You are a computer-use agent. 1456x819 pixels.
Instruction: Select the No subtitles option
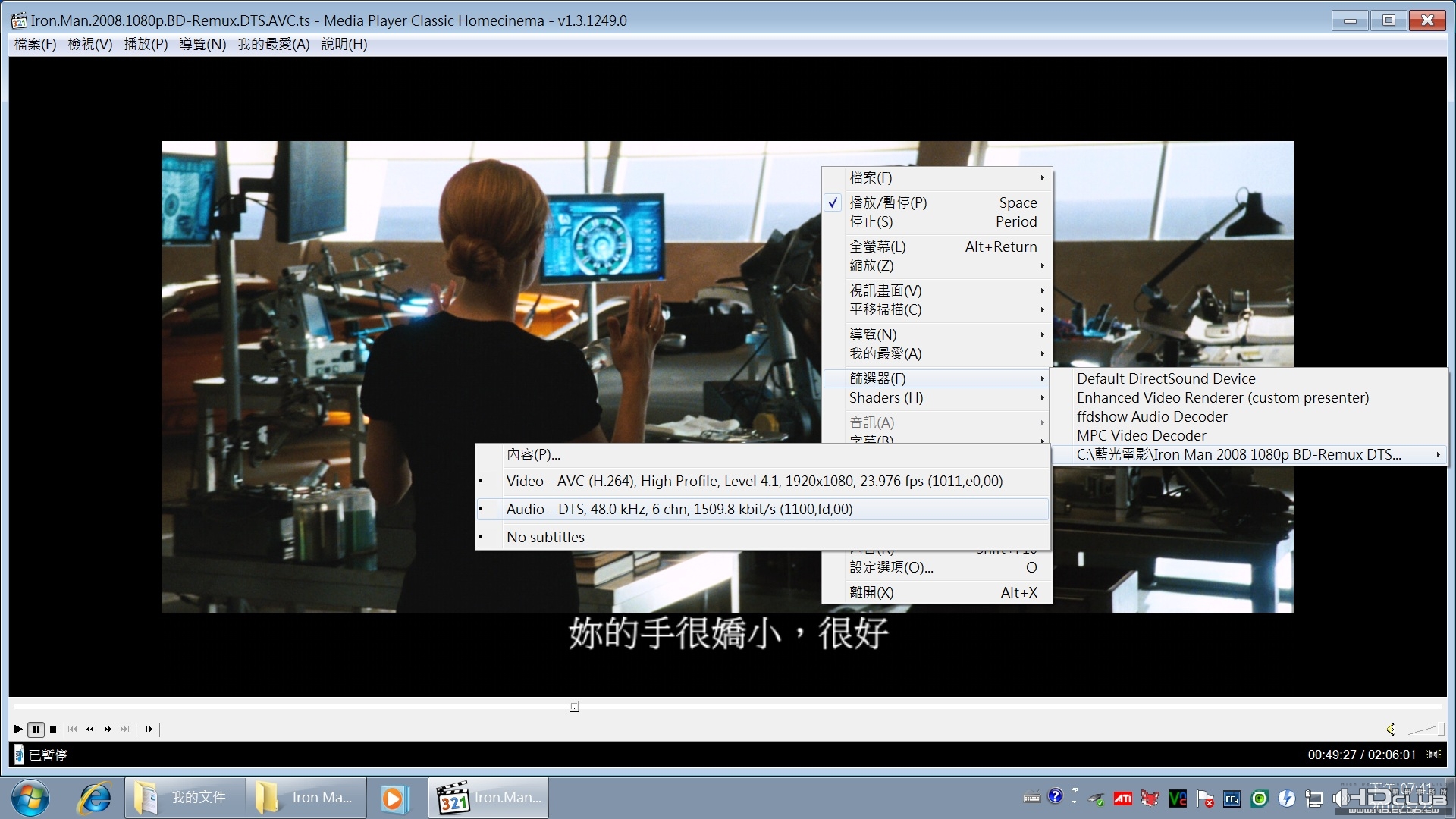[x=545, y=538]
